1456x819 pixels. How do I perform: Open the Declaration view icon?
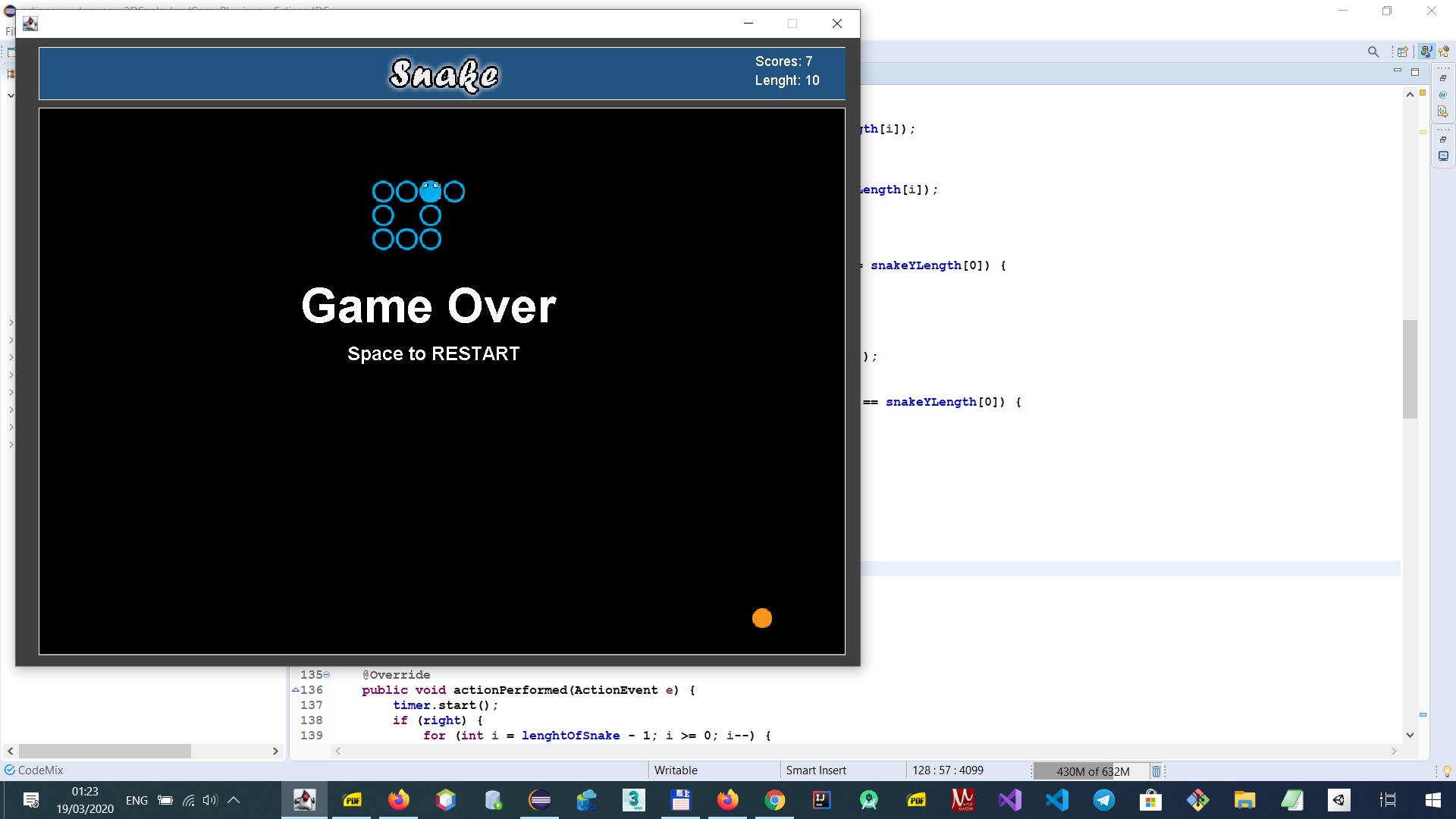(1443, 111)
